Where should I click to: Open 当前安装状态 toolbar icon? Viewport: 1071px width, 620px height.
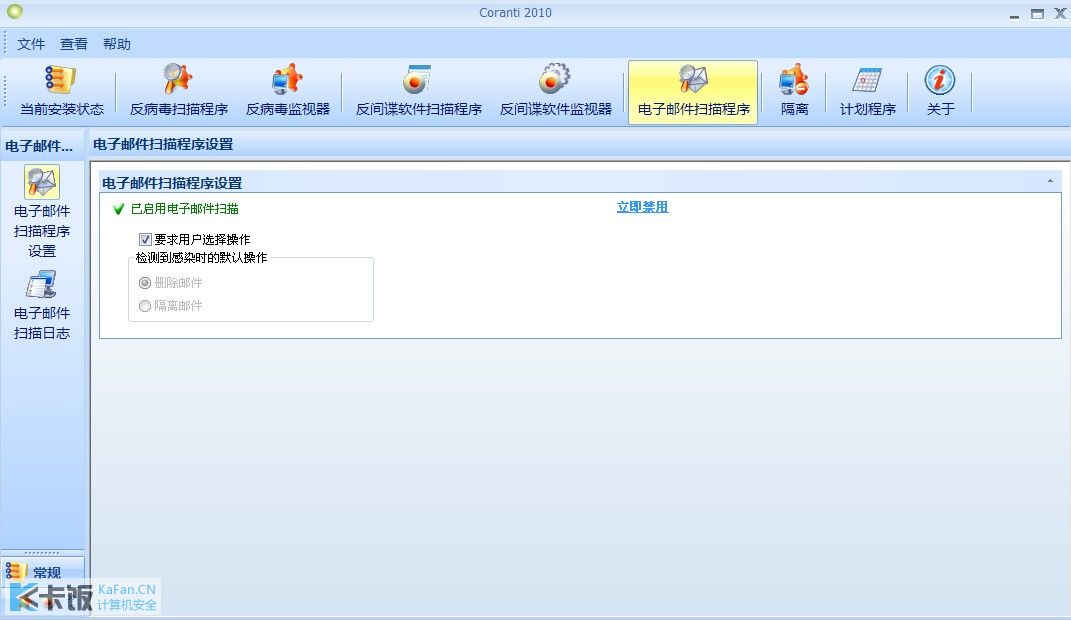pos(61,91)
